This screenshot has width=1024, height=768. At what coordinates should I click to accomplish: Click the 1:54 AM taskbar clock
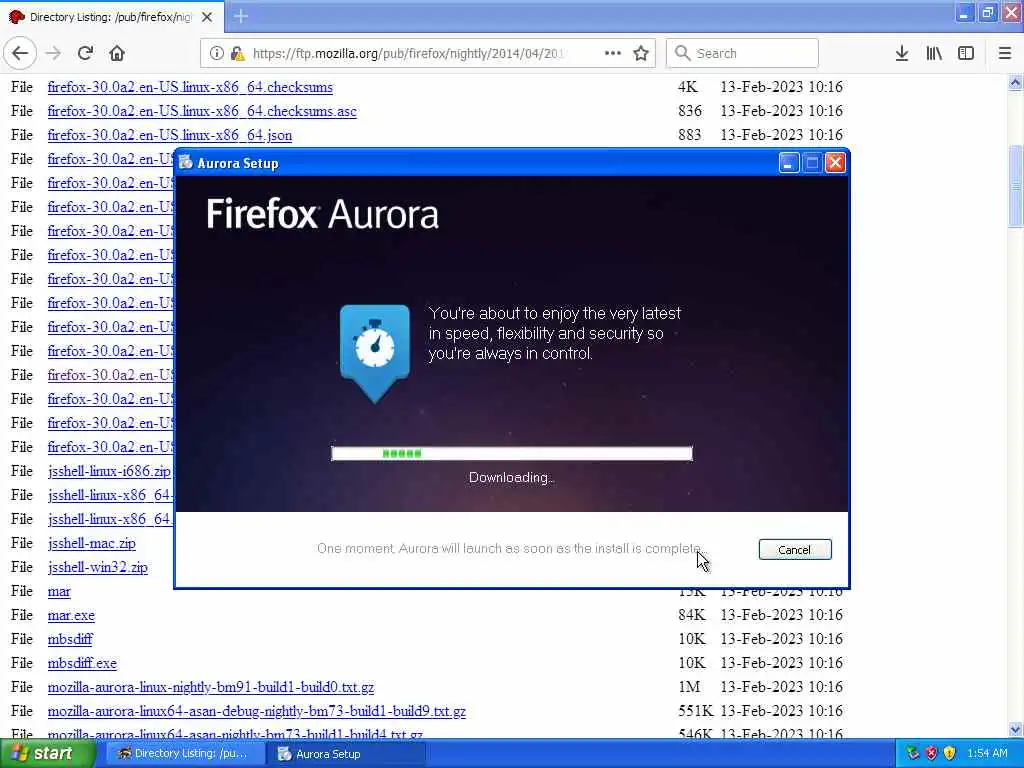(987, 754)
